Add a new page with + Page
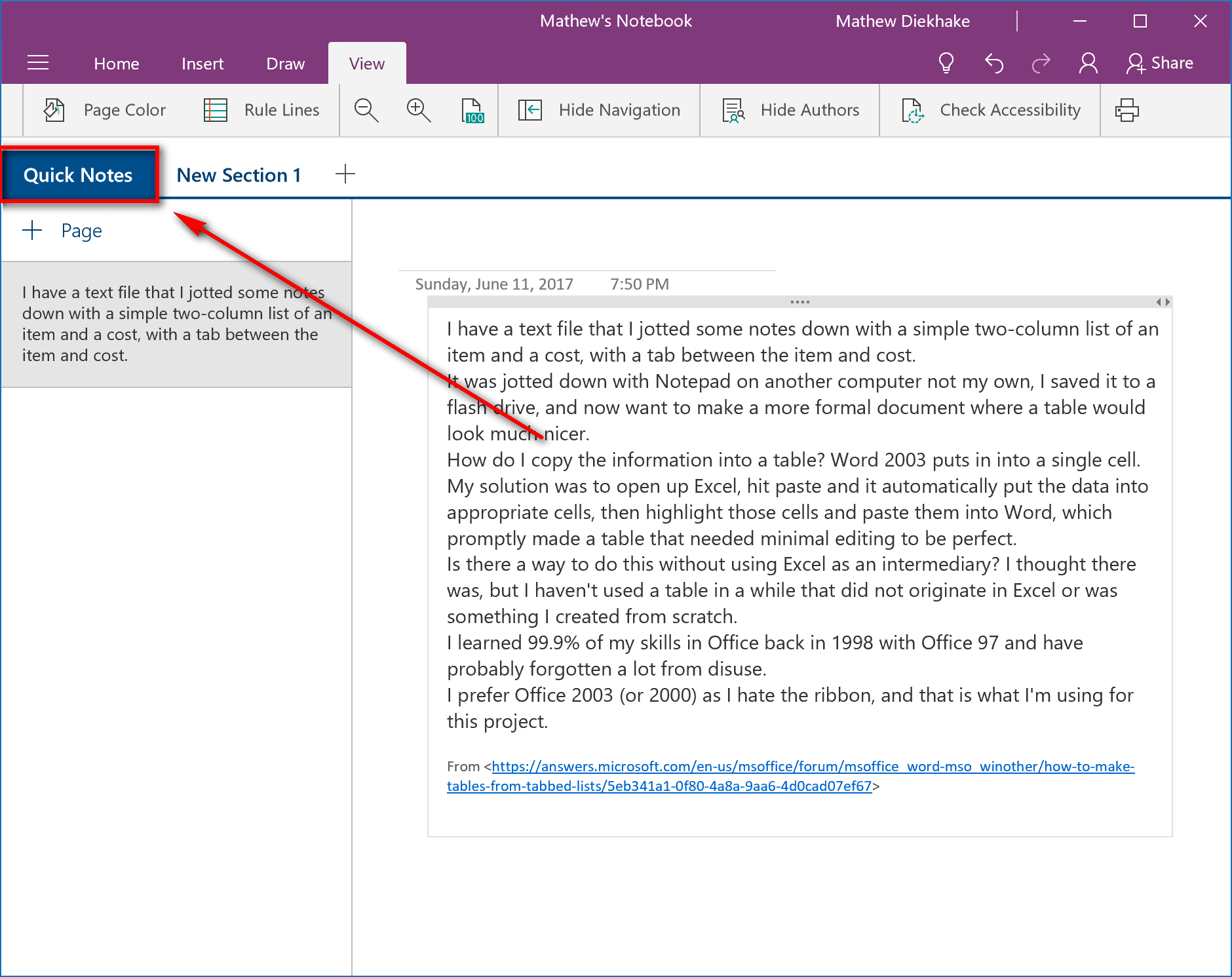 64,230
